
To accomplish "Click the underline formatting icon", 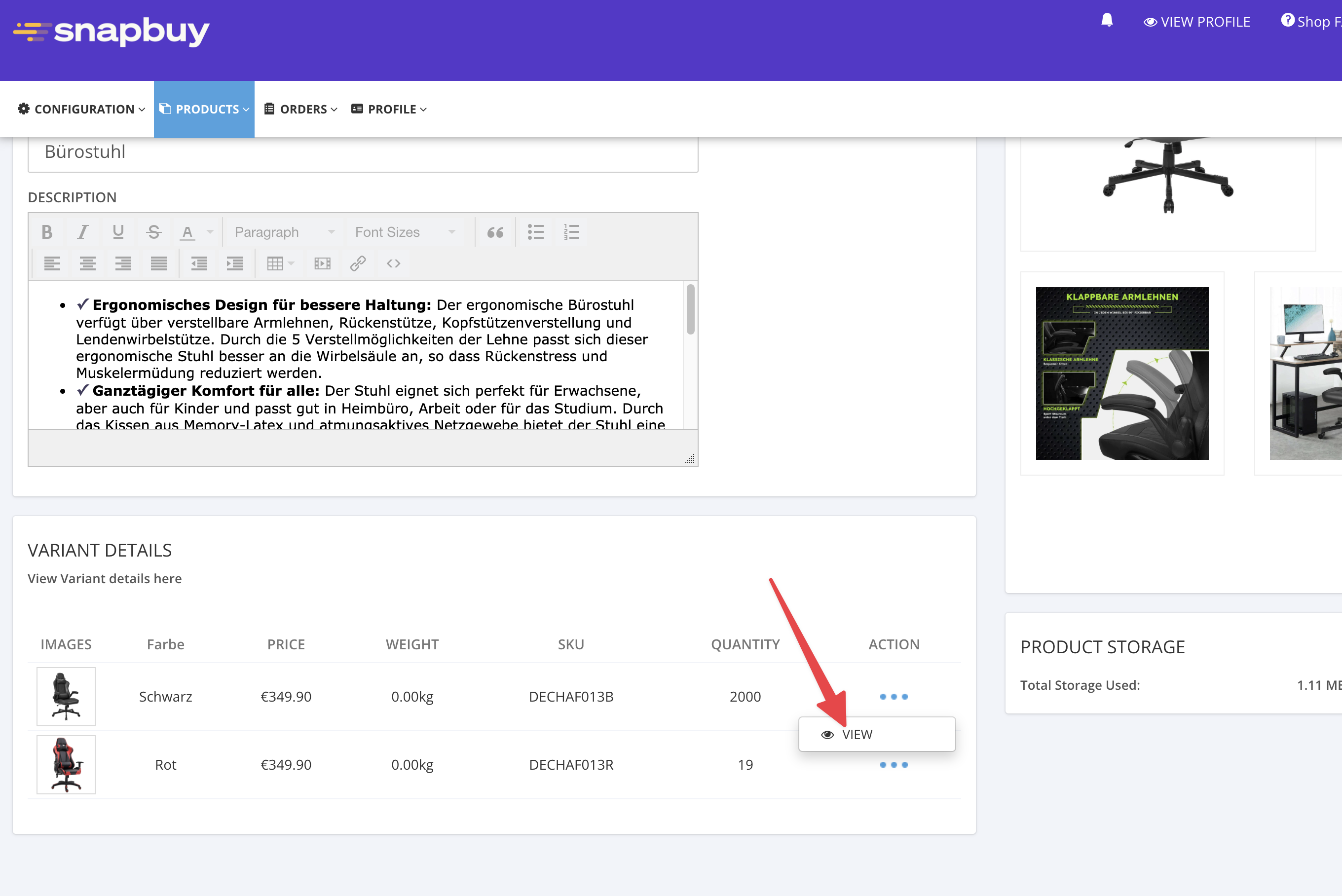I will click(x=118, y=232).
